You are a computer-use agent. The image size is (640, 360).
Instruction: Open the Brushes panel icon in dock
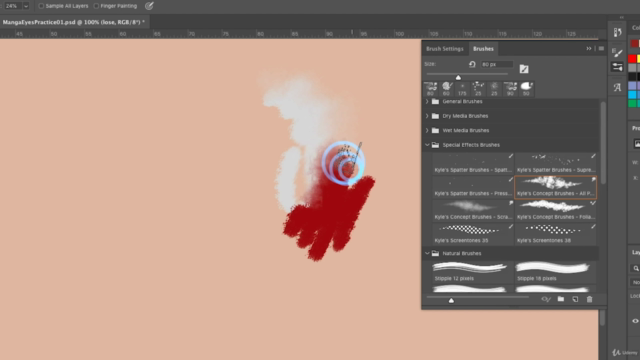pos(617,52)
